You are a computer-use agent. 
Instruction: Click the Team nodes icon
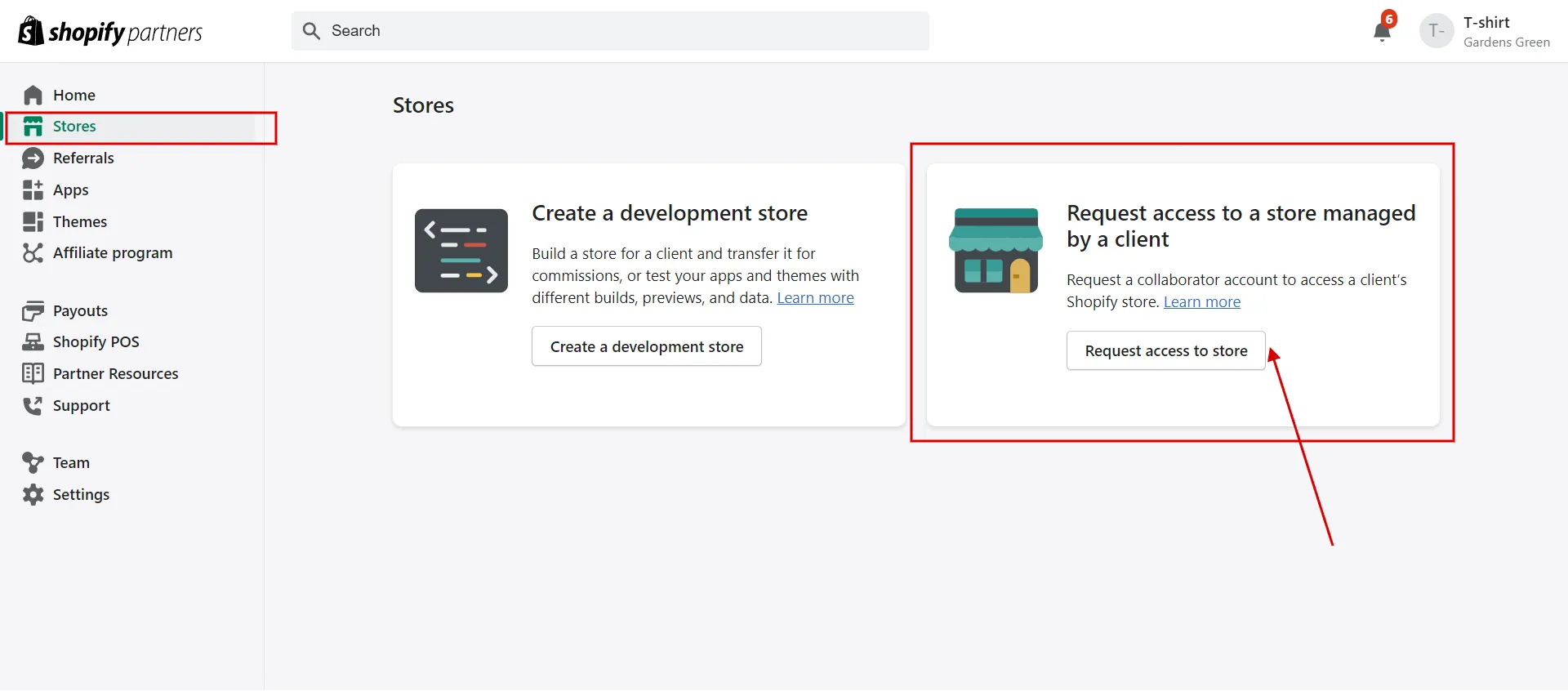pyautogui.click(x=33, y=463)
